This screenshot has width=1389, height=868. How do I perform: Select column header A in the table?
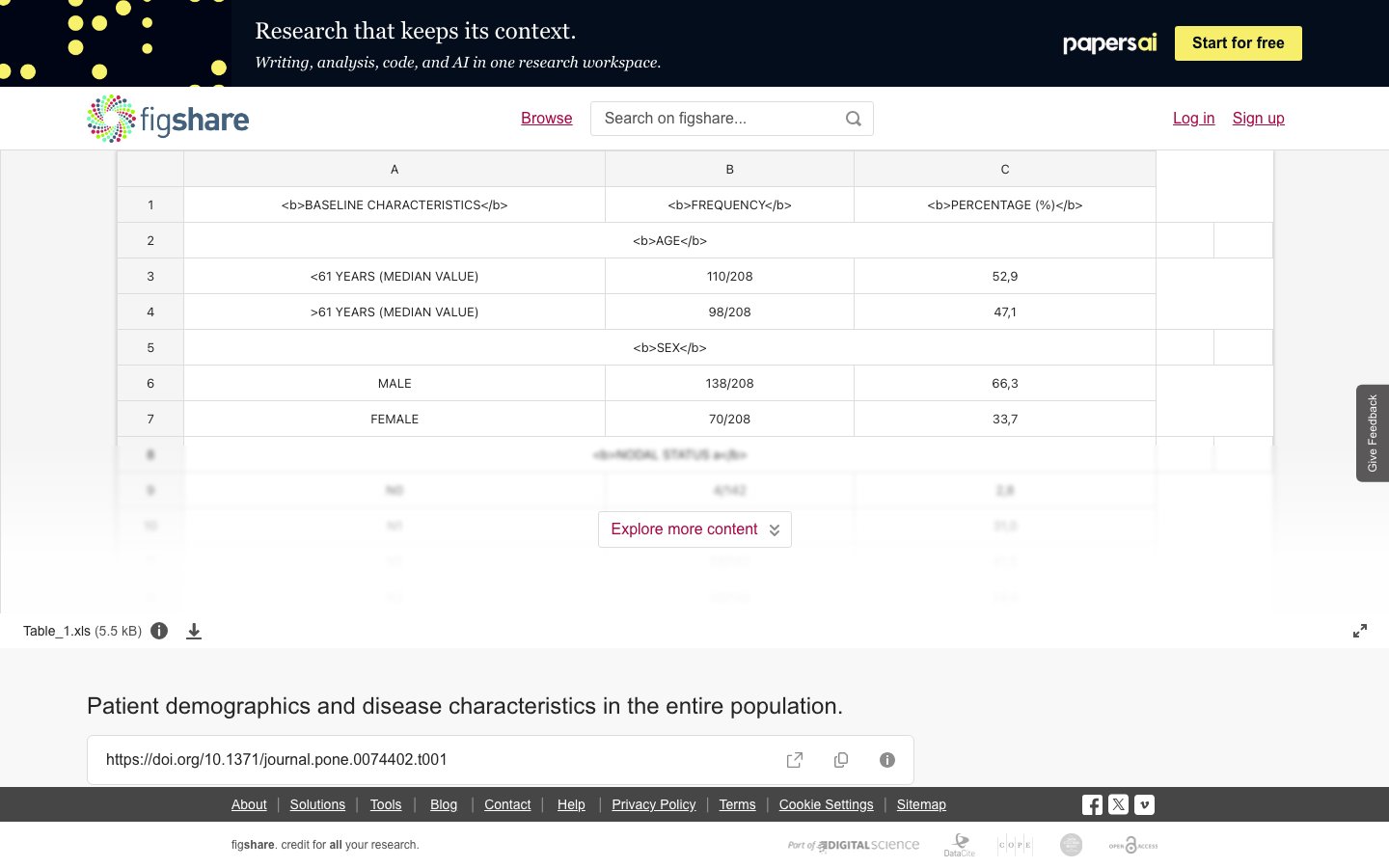point(395,169)
